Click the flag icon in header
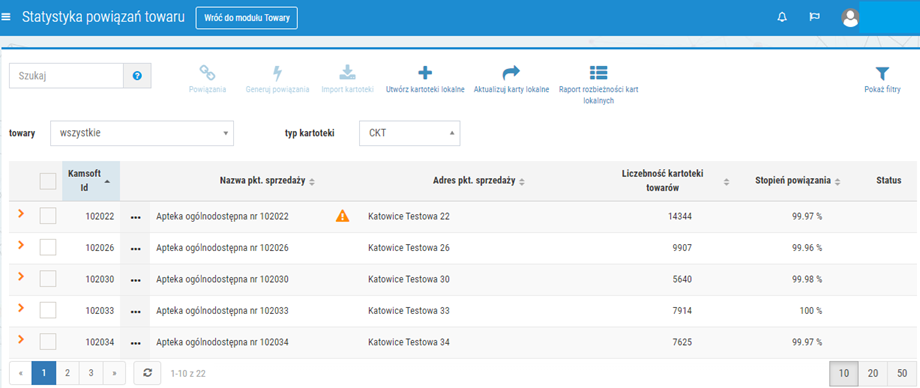This screenshot has width=920, height=388. tap(814, 17)
